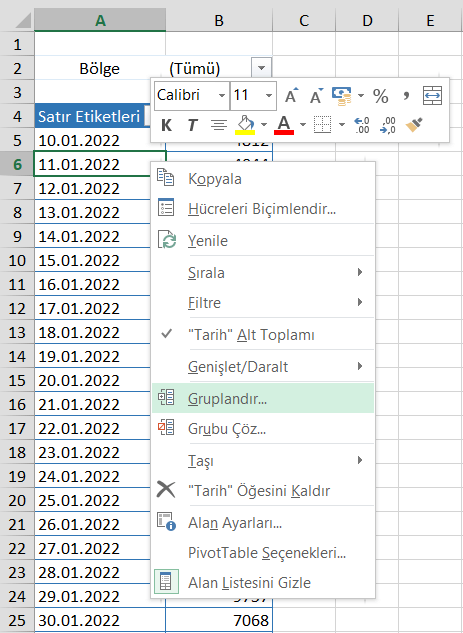Apply the red font color A
This screenshot has width=463, height=633.
point(284,125)
